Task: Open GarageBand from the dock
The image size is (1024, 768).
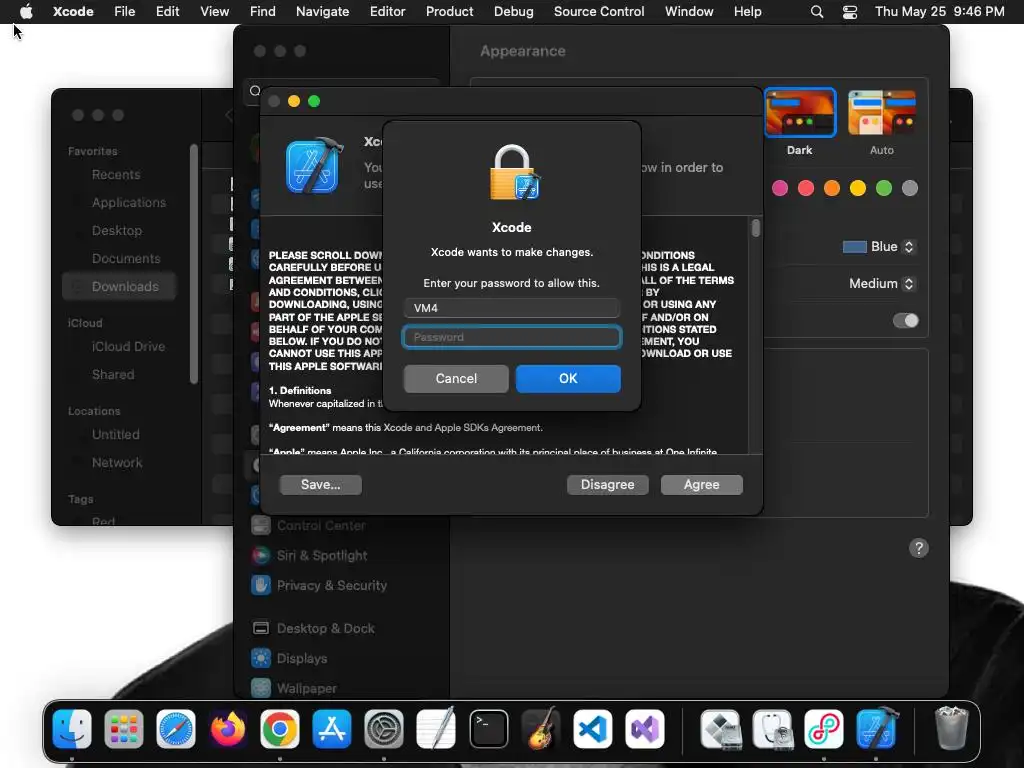Action: pyautogui.click(x=541, y=729)
